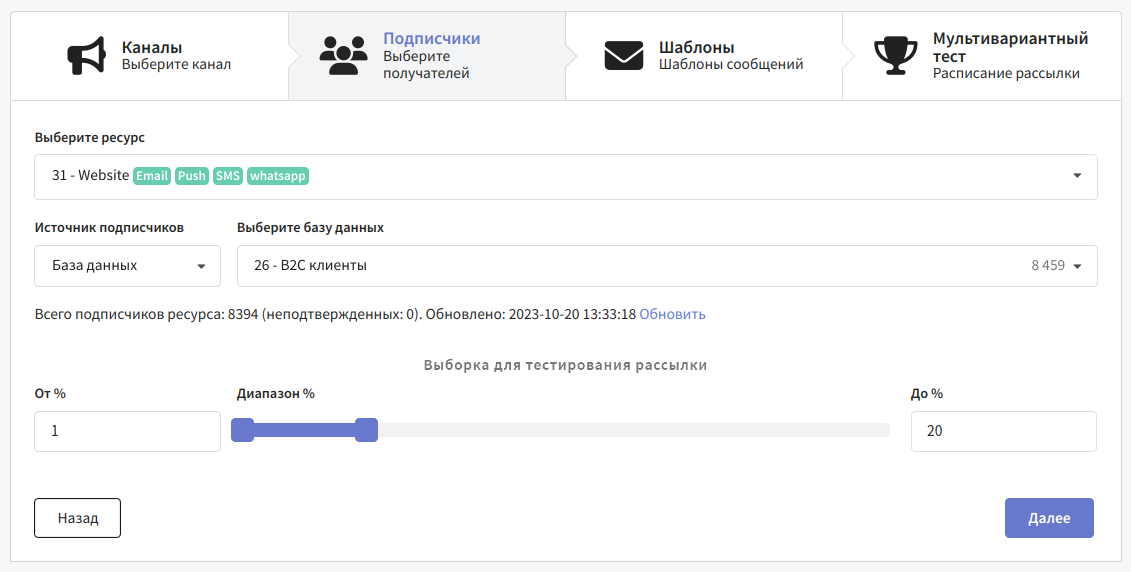
Task: Expand the subscriber source dropdown
Action: pos(127,266)
